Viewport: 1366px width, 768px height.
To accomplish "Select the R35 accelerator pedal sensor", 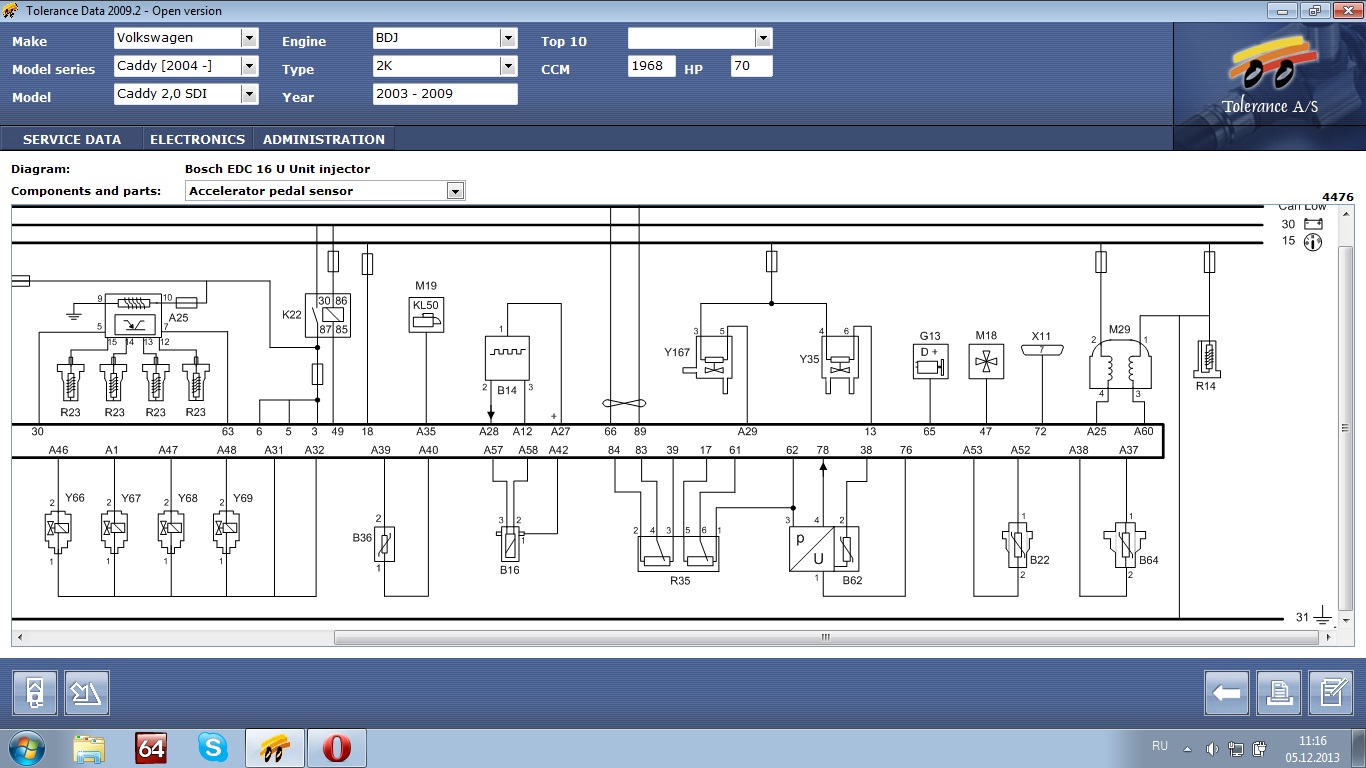I will click(x=680, y=555).
